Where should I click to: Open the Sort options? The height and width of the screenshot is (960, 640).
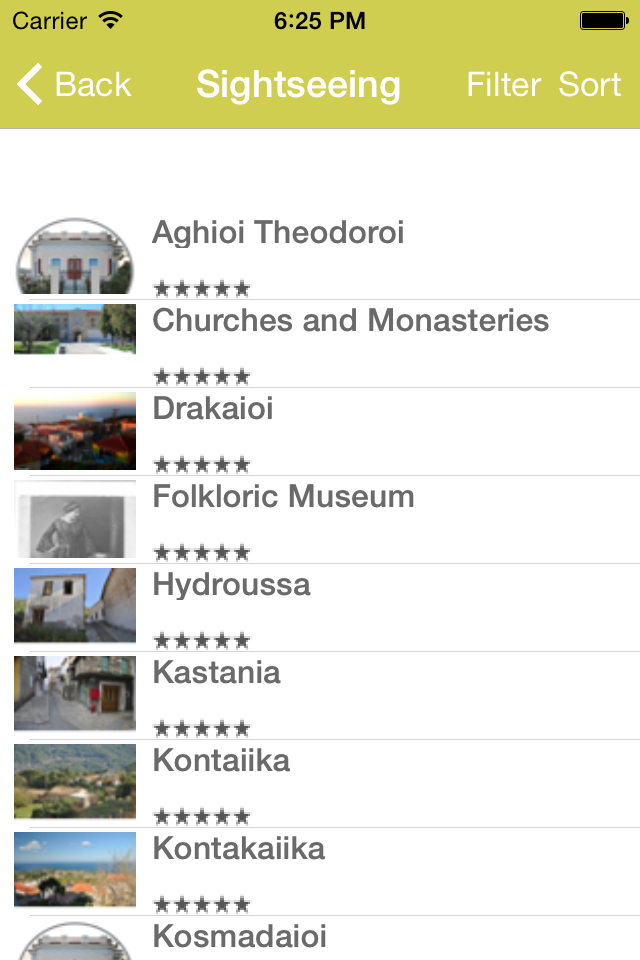point(590,85)
